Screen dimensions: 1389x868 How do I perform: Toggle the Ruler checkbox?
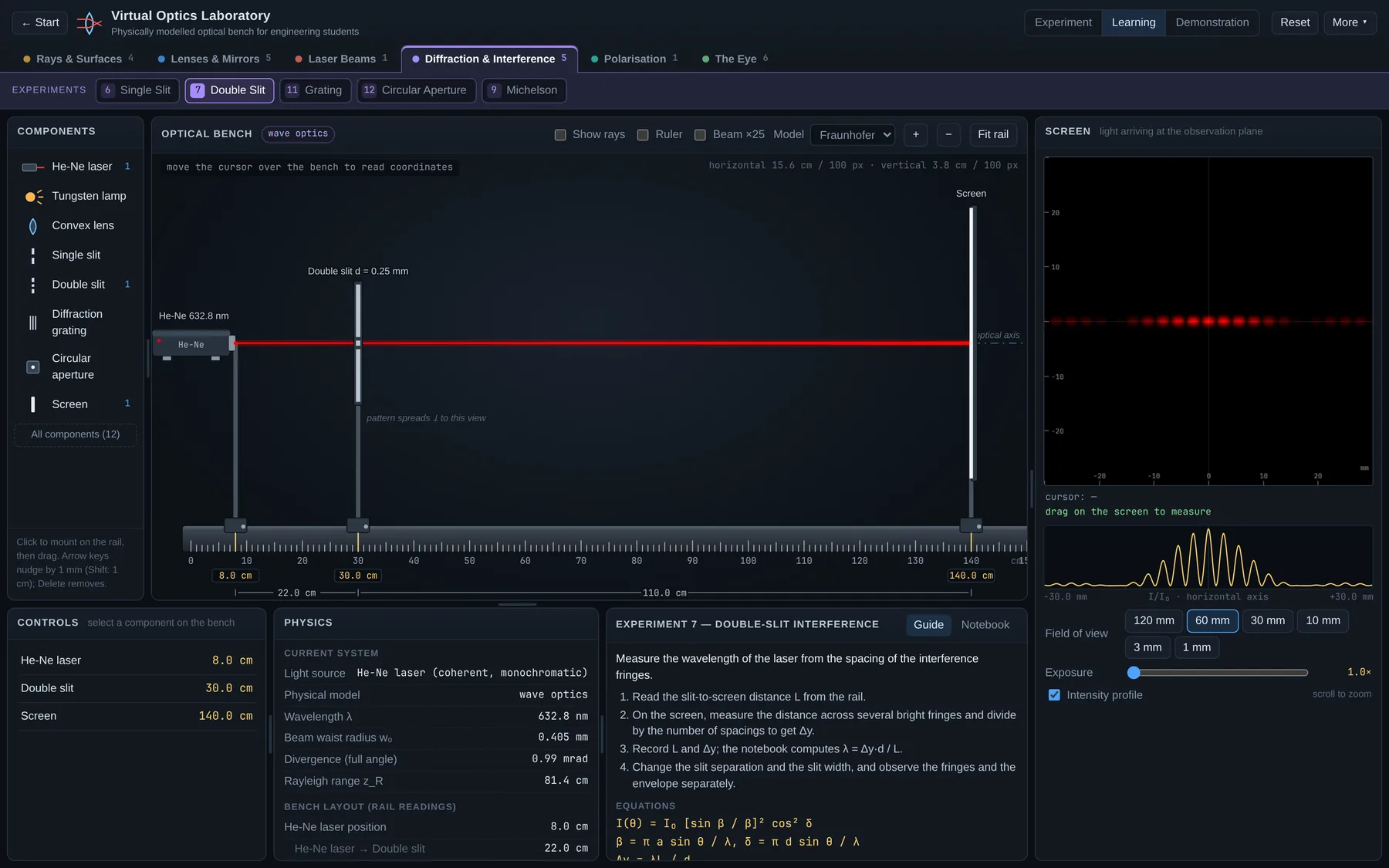click(x=643, y=135)
